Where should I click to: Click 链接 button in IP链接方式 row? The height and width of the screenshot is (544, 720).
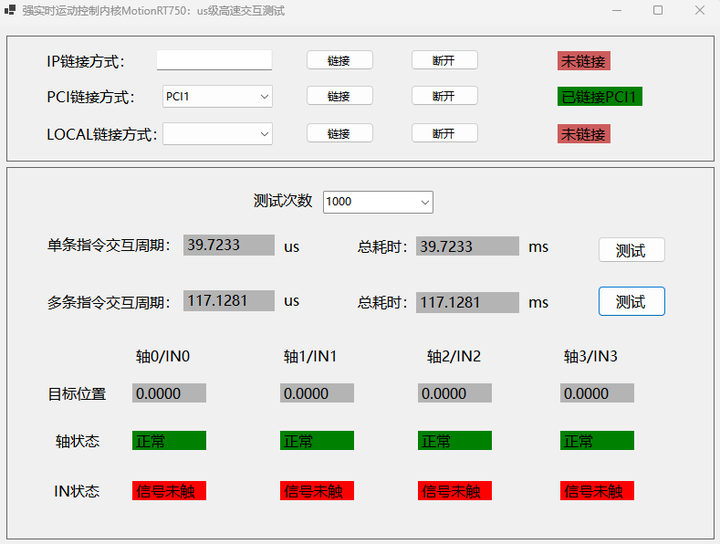[x=339, y=60]
